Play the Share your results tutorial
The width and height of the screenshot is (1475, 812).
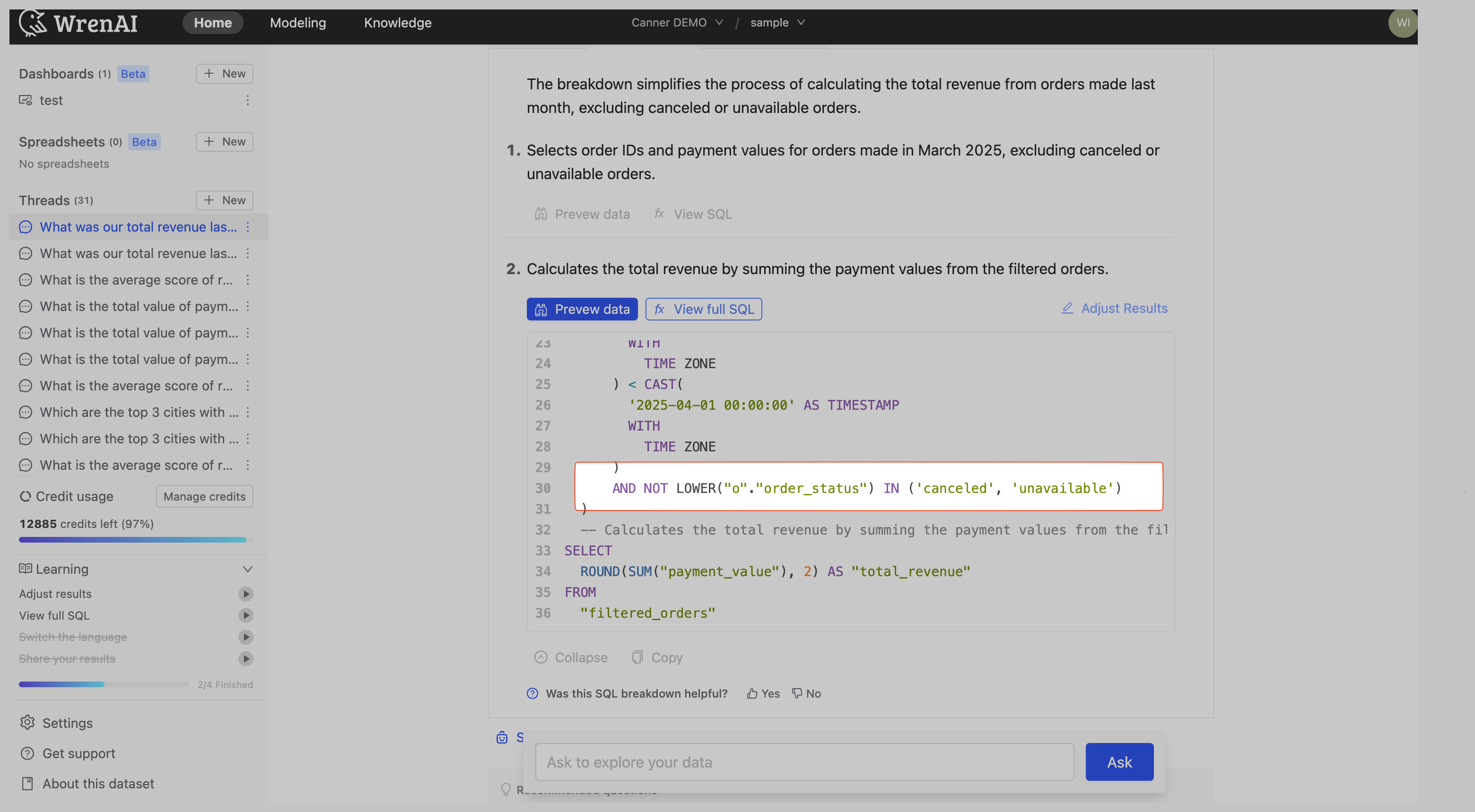(x=245, y=658)
